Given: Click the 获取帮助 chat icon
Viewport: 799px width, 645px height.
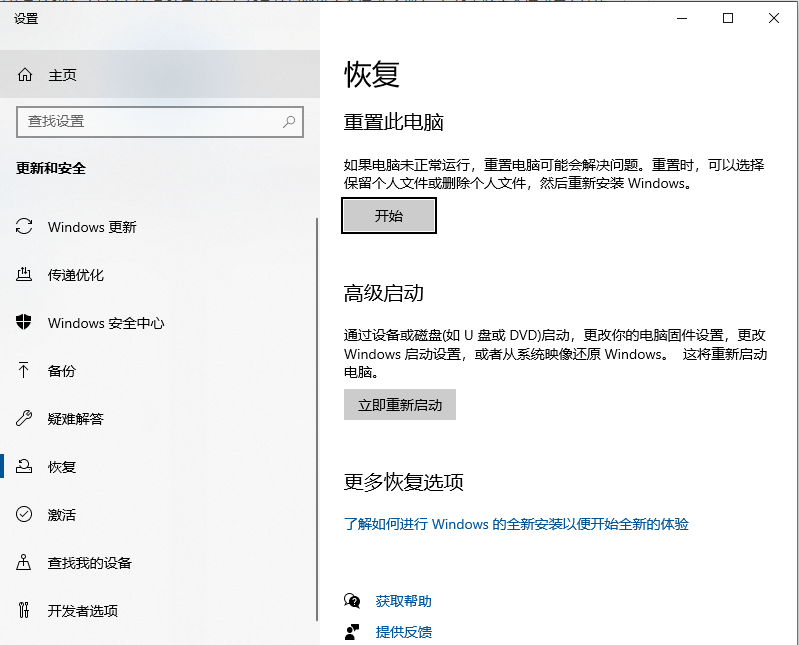Looking at the screenshot, I should [352, 601].
